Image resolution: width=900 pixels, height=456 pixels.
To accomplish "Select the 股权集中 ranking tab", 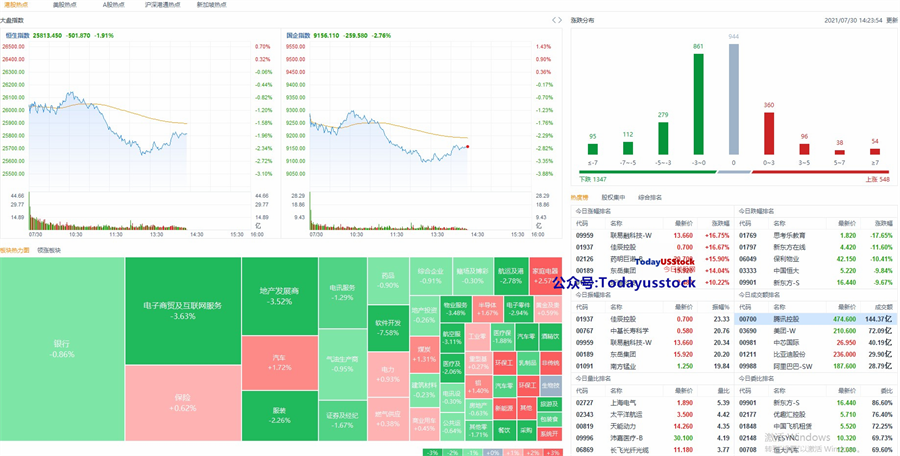I will pyautogui.click(x=613, y=198).
